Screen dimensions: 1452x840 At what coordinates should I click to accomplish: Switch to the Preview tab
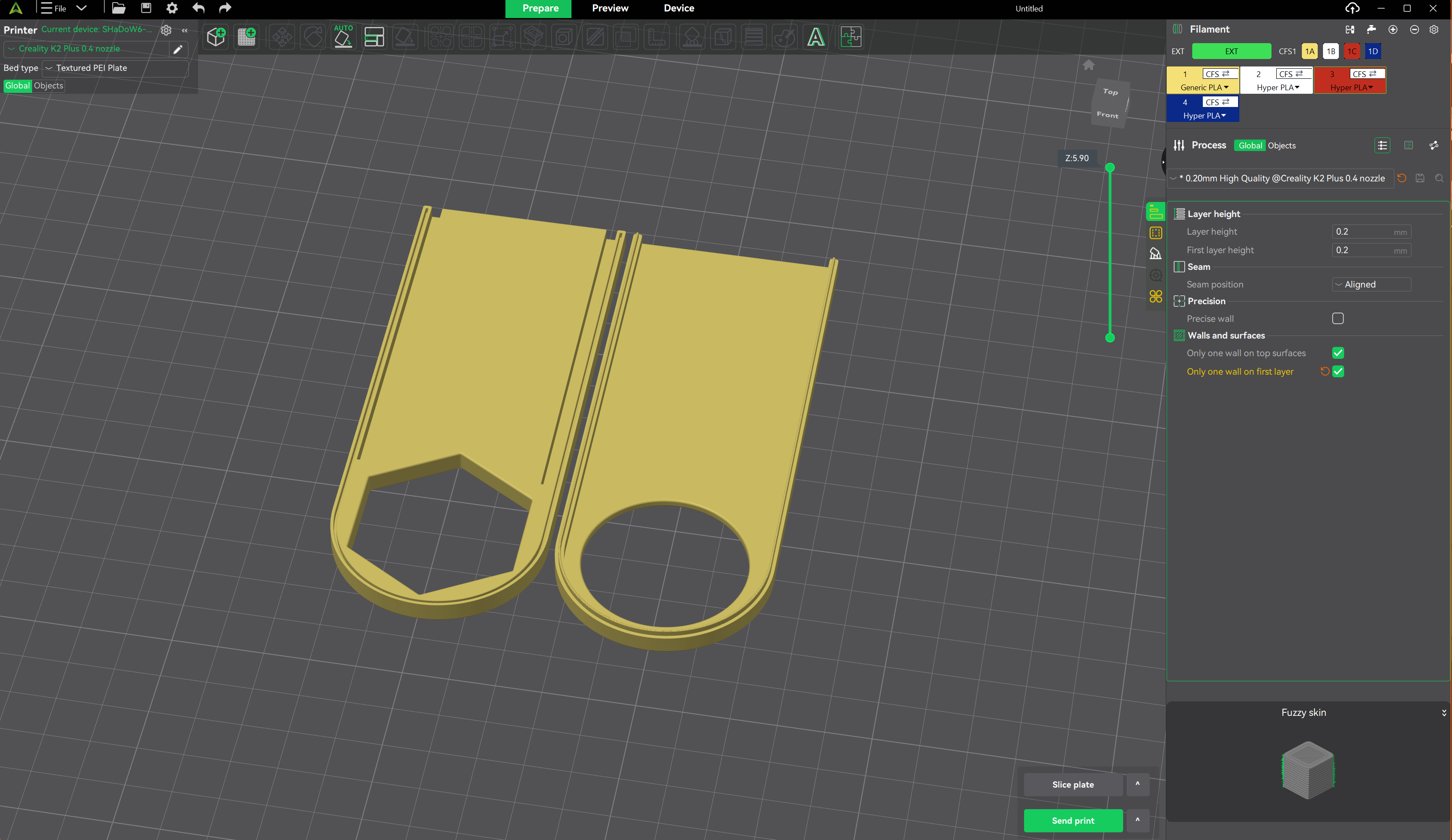(x=610, y=9)
